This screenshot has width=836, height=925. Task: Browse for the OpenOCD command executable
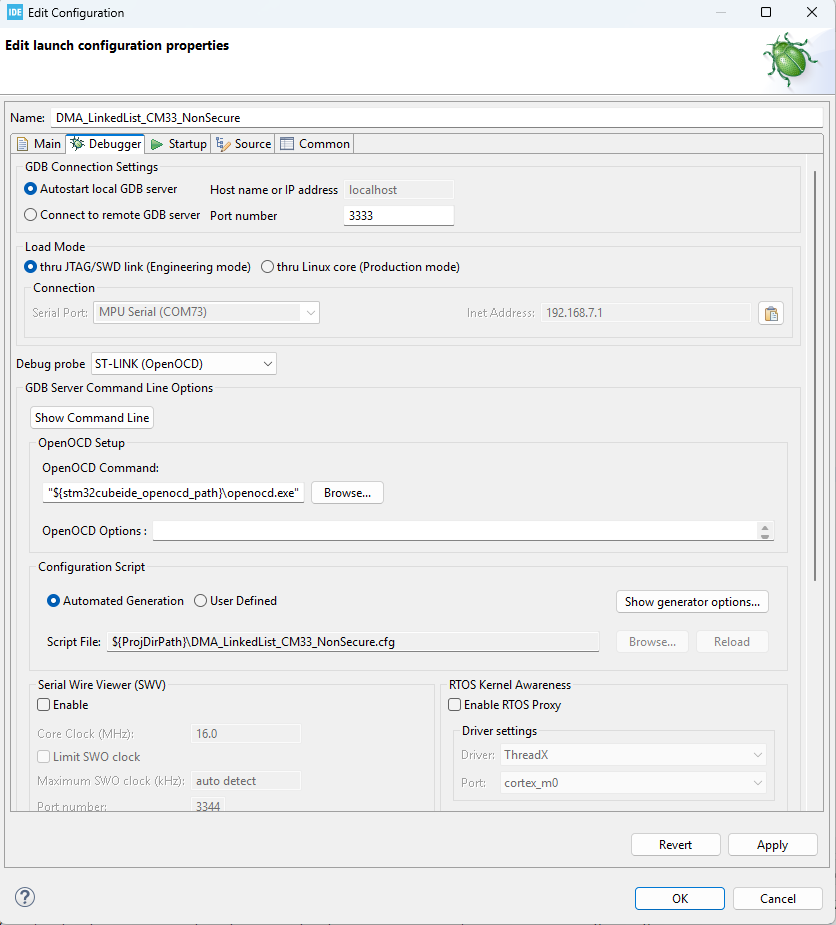347,493
